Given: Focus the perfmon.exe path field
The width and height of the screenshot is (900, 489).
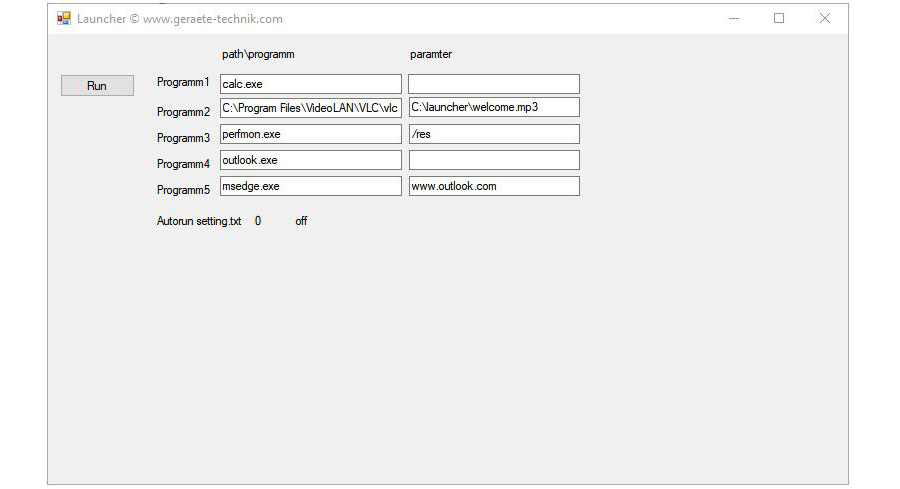Looking at the screenshot, I should (310, 134).
